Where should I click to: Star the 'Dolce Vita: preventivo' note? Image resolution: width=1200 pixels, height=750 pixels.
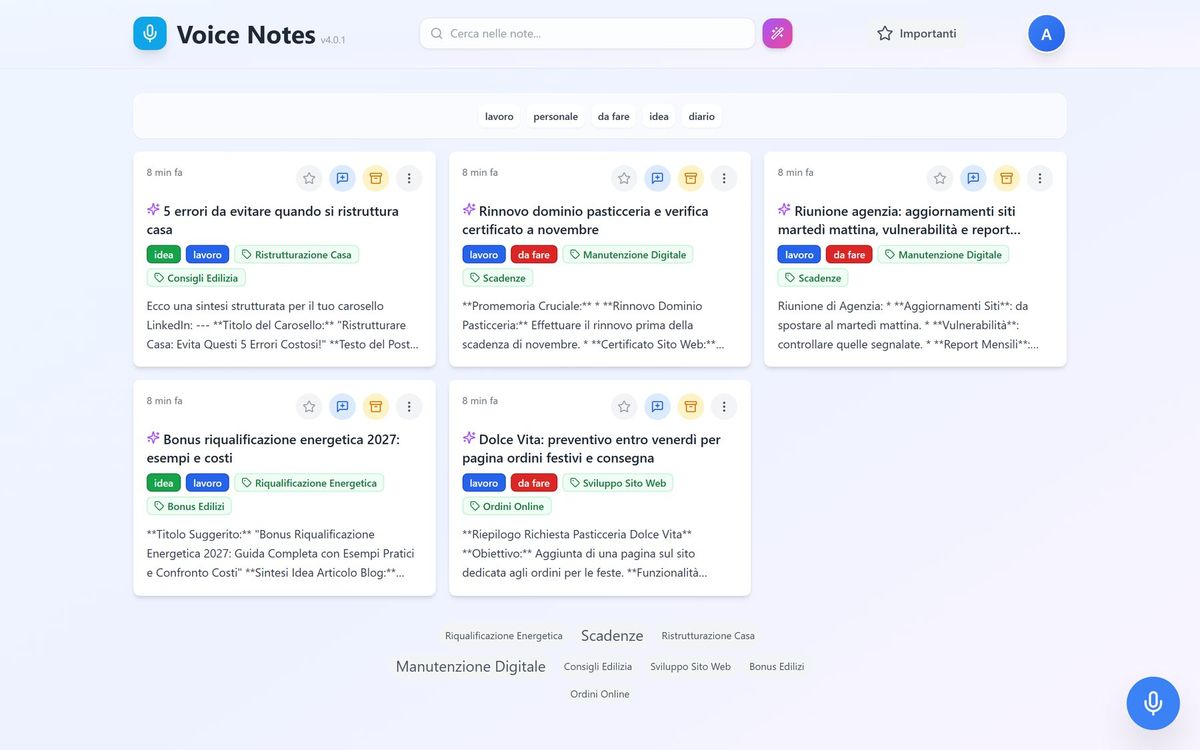tap(624, 407)
